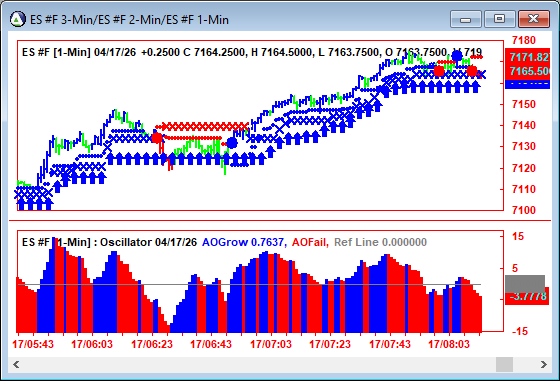
Task: Click the oscillator axis label -15
Action: coord(520,331)
